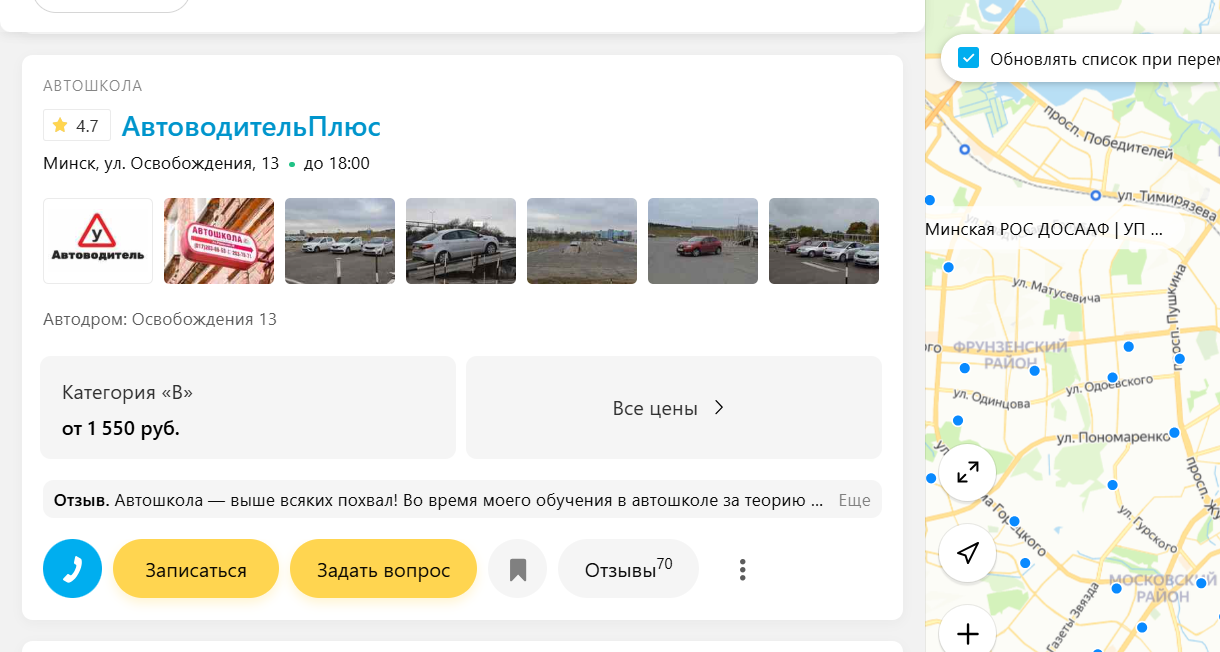Open the АвтоводительПлюс title link
The image size is (1220, 652).
coord(251,127)
